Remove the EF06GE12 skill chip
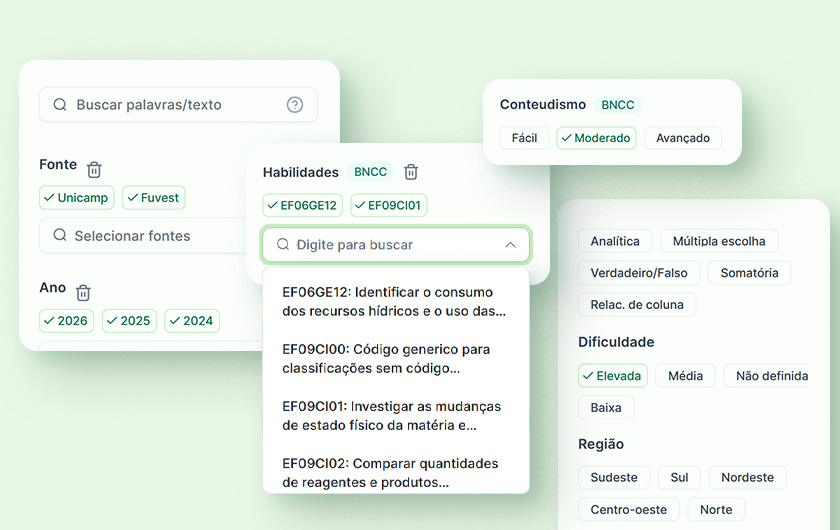The height and width of the screenshot is (530, 840). click(x=303, y=205)
